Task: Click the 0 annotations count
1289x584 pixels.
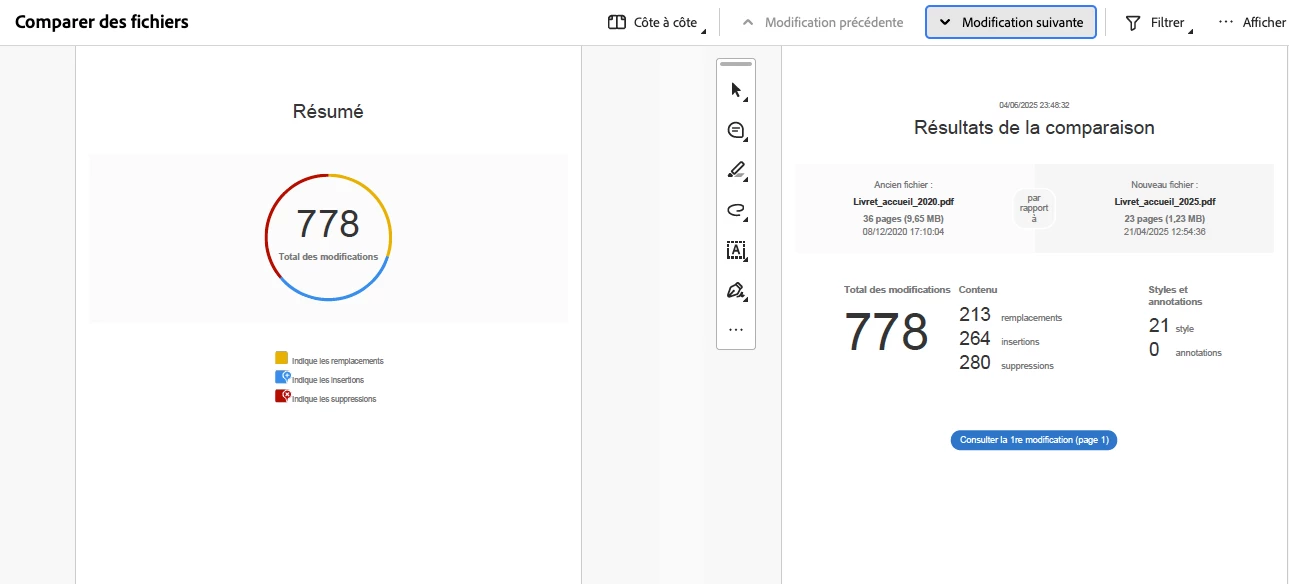Action: (1154, 350)
